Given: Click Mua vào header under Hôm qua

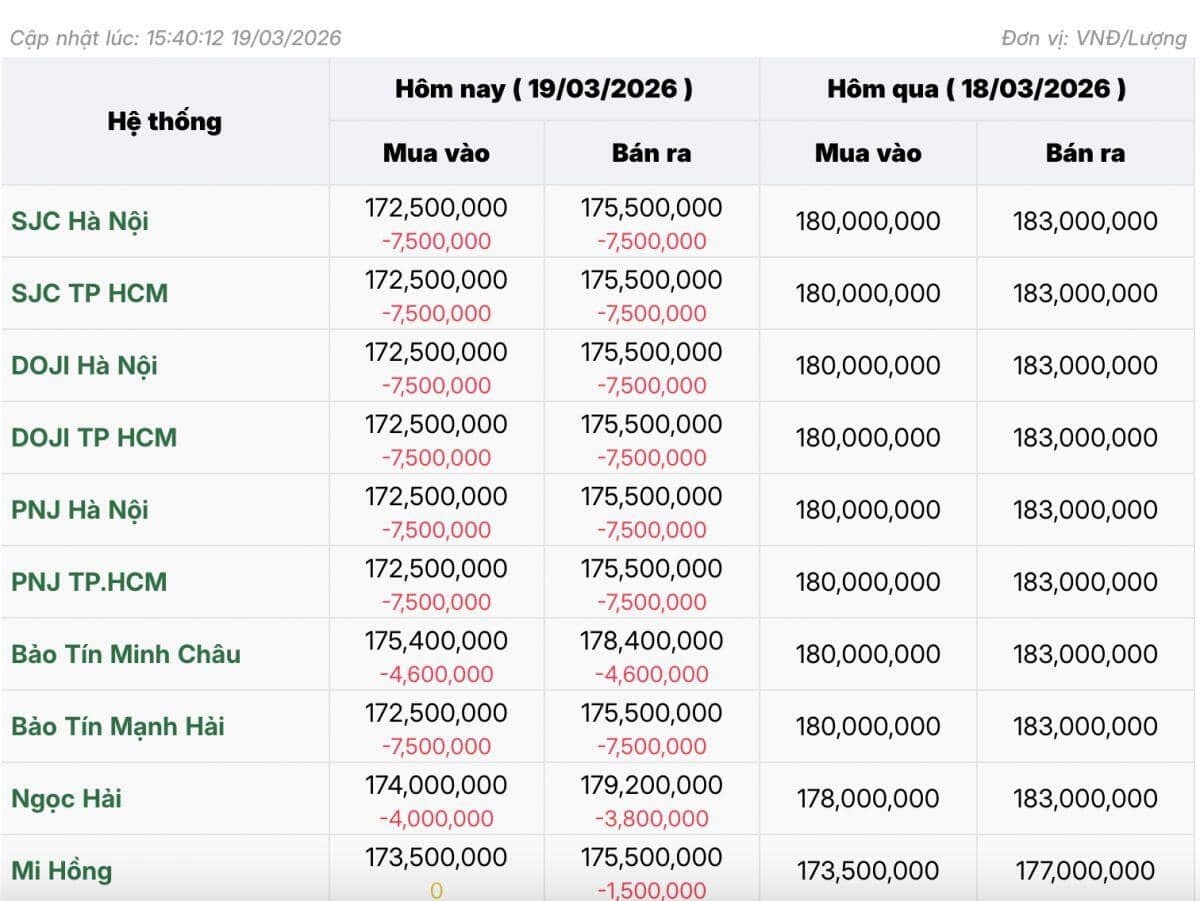Looking at the screenshot, I should (x=868, y=153).
